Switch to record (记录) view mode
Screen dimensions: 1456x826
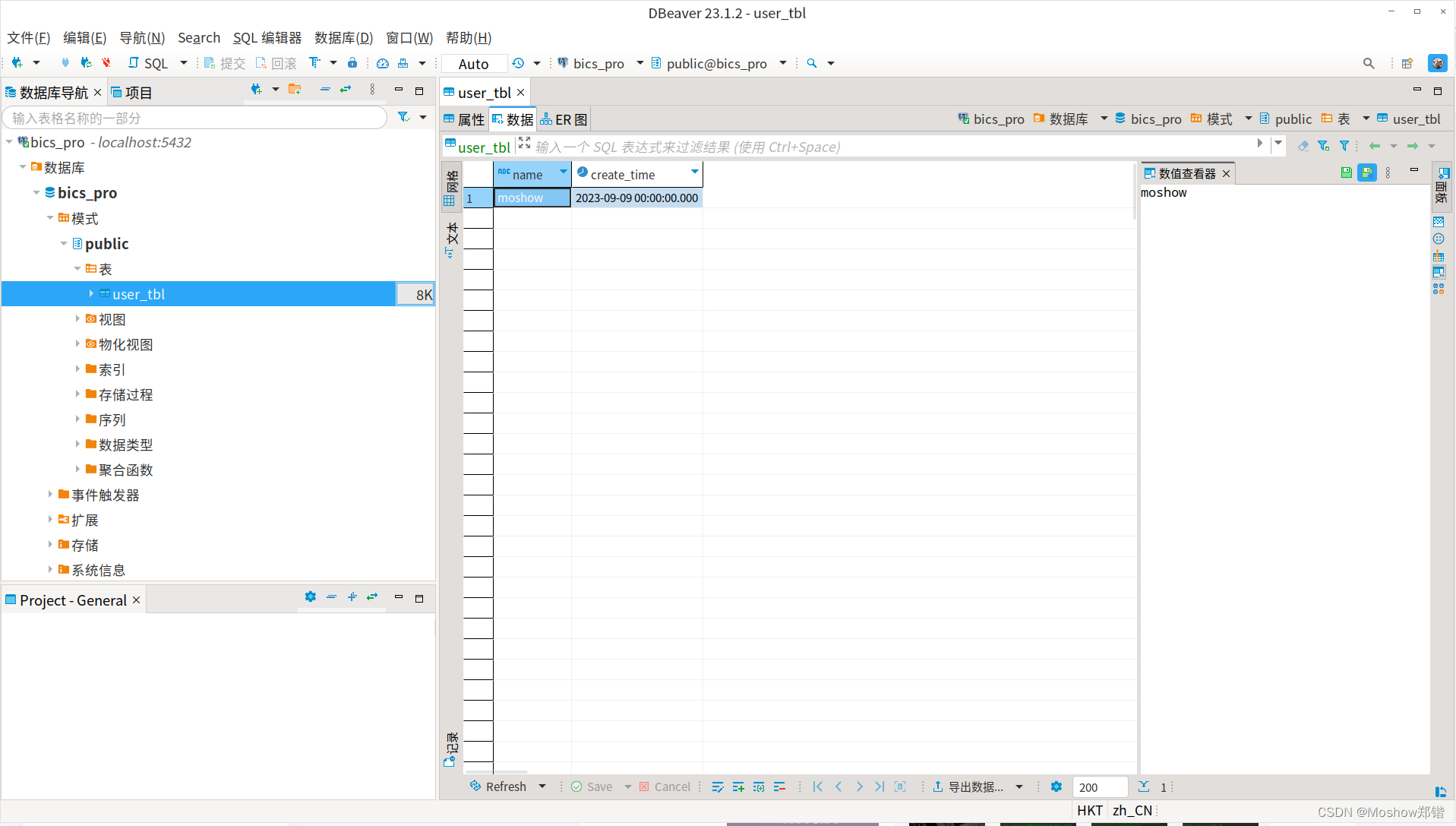click(451, 749)
